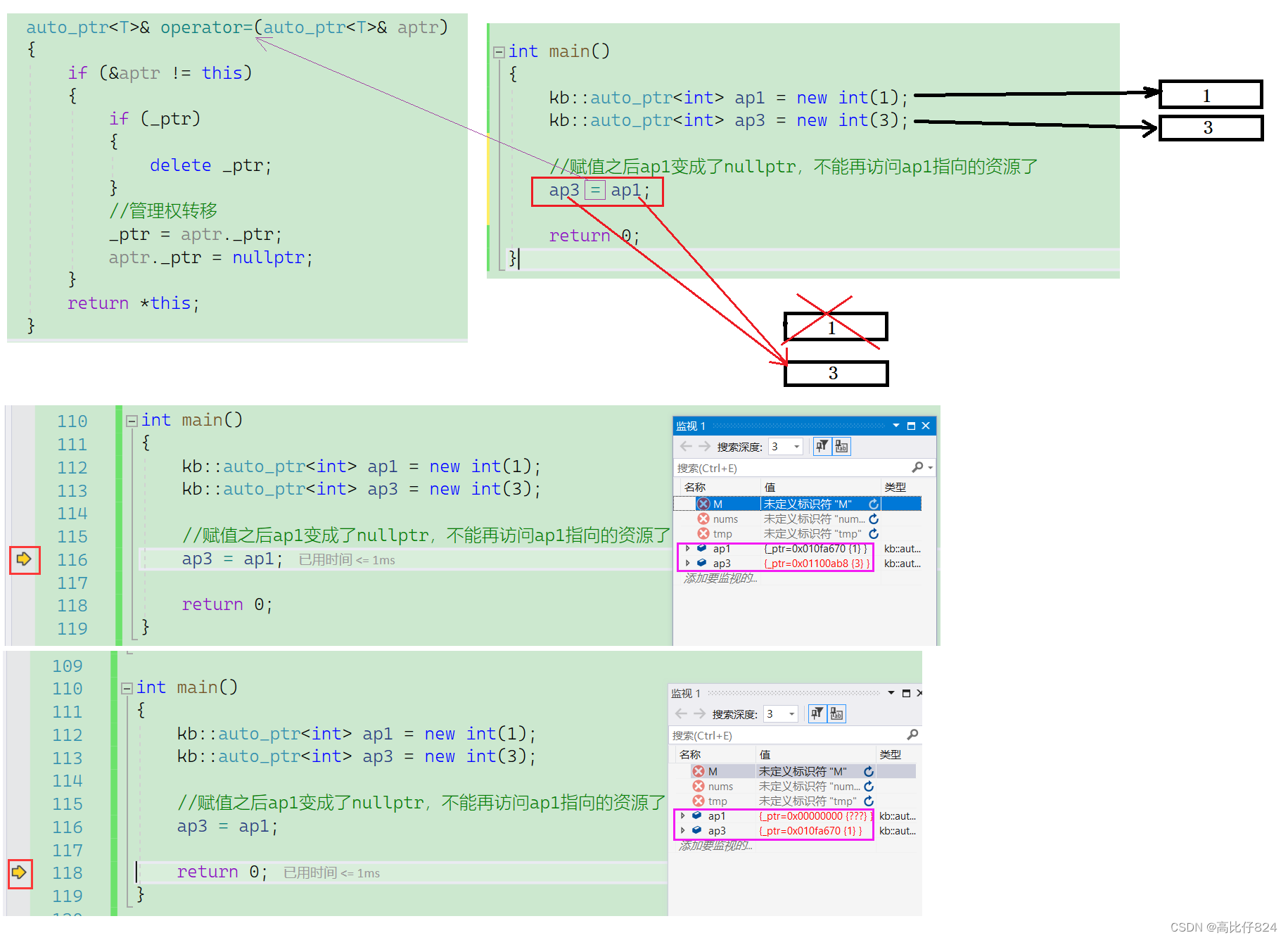1288x940 pixels.
Task: Select the blue '监视 1' title tab
Action: (x=690, y=426)
